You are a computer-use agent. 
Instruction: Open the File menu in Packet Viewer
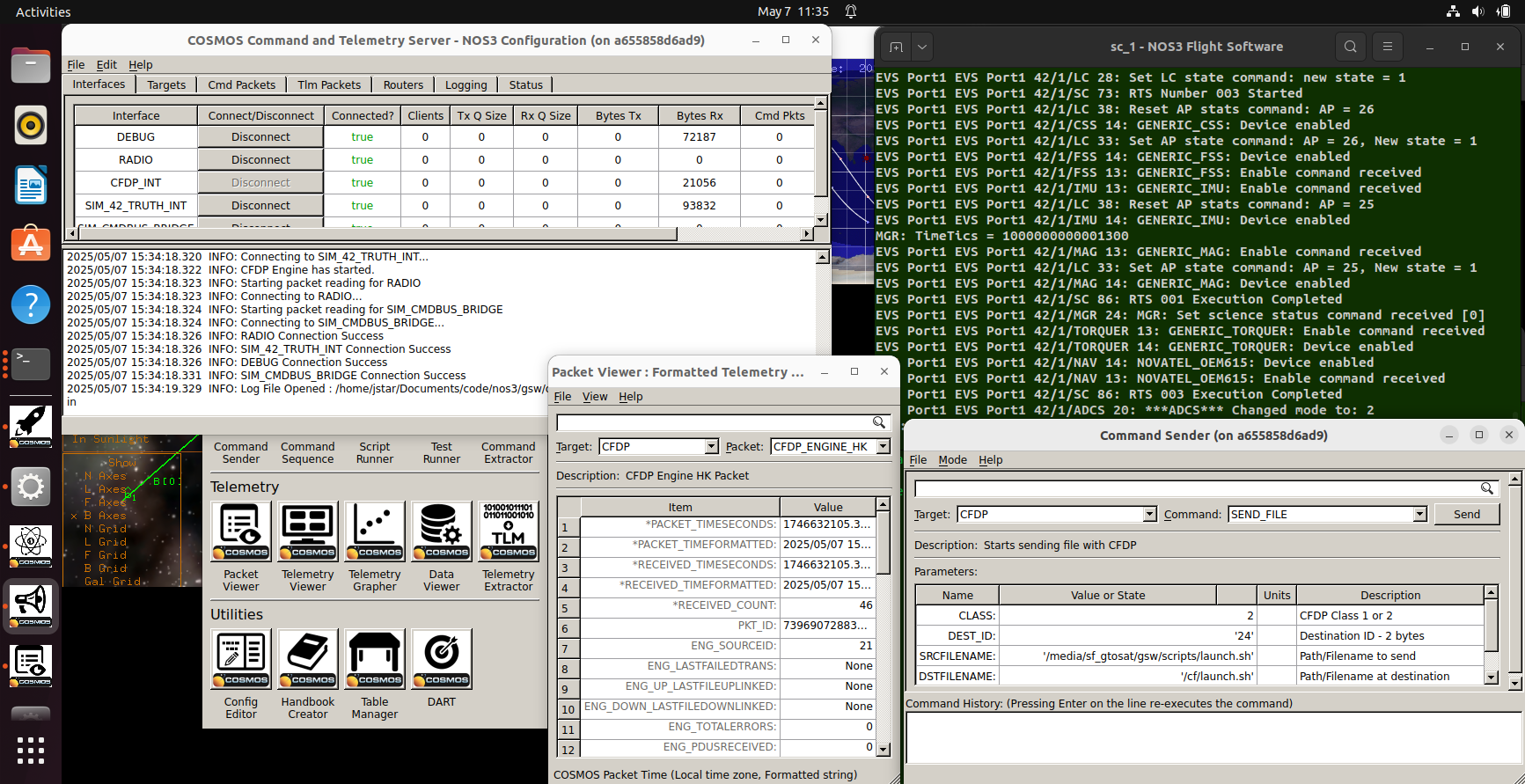point(563,397)
